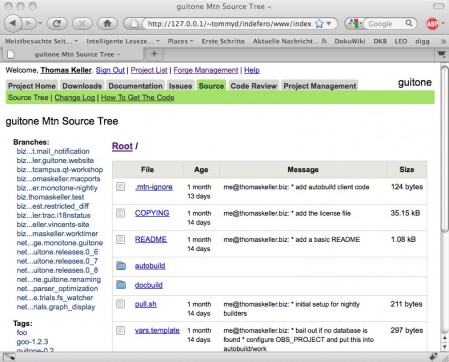Viewport: 449px width, 362px height.
Task: Expand the URL bar history dropdown arrow
Action: pos(329,24)
